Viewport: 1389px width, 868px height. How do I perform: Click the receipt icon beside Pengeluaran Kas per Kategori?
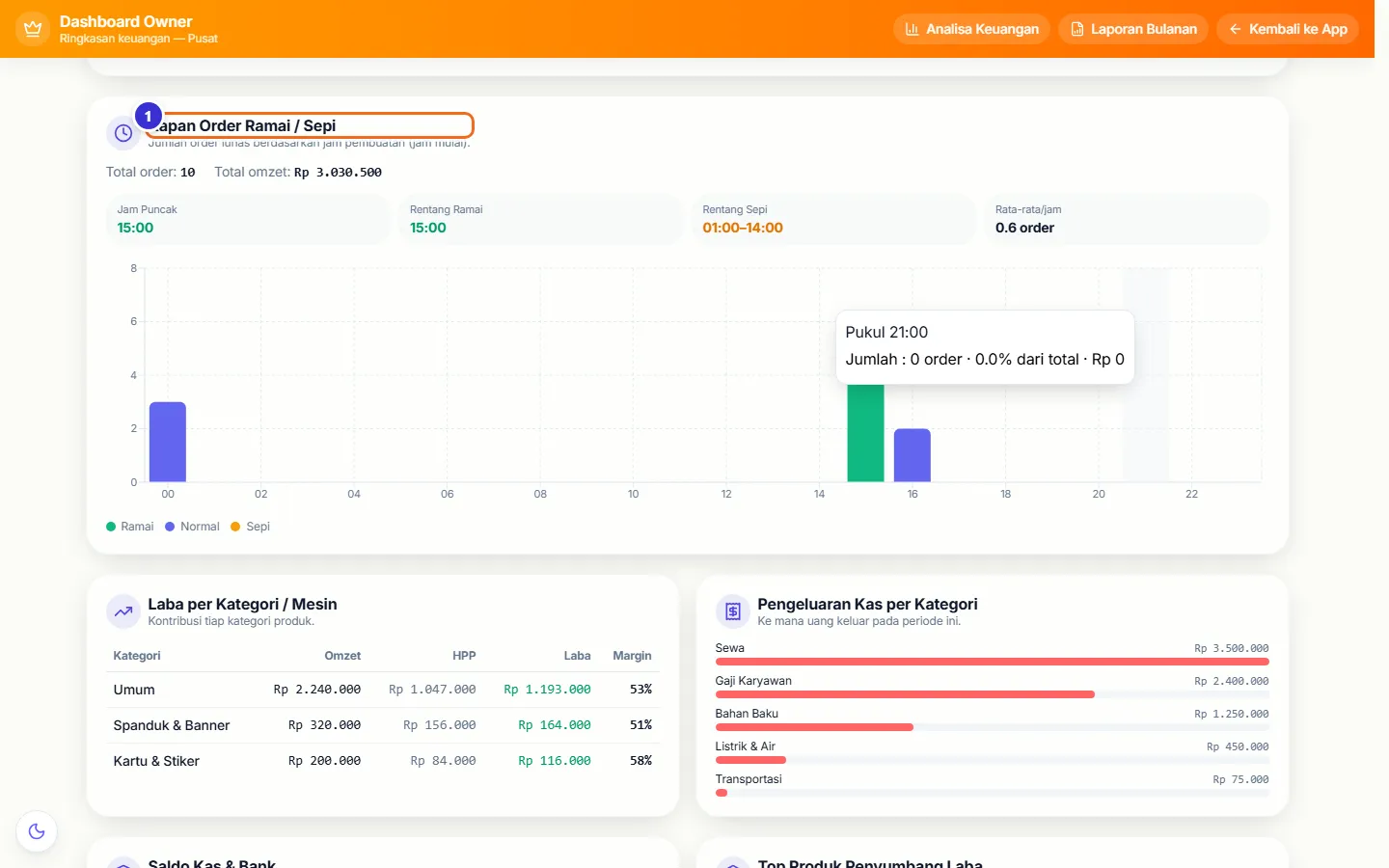pos(733,611)
